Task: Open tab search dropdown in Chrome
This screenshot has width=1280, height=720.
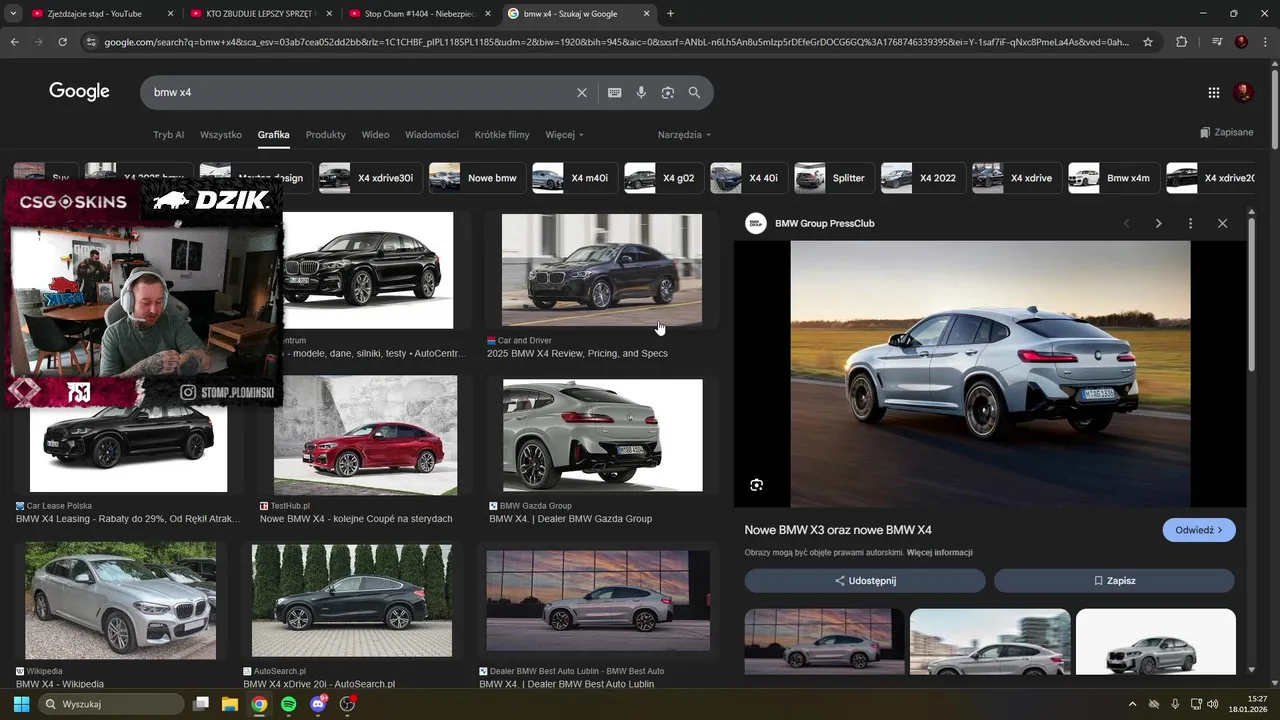Action: tap(13, 14)
